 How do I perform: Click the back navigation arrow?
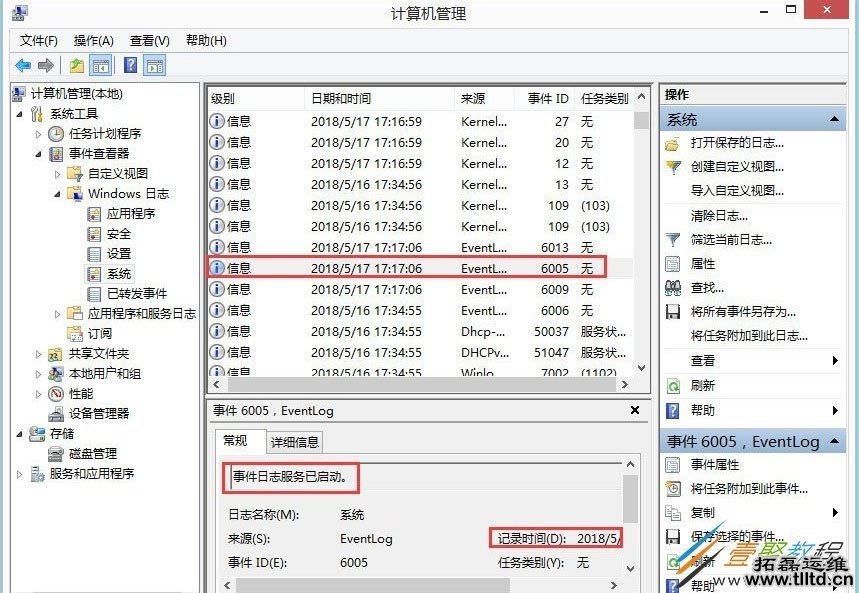pos(22,66)
